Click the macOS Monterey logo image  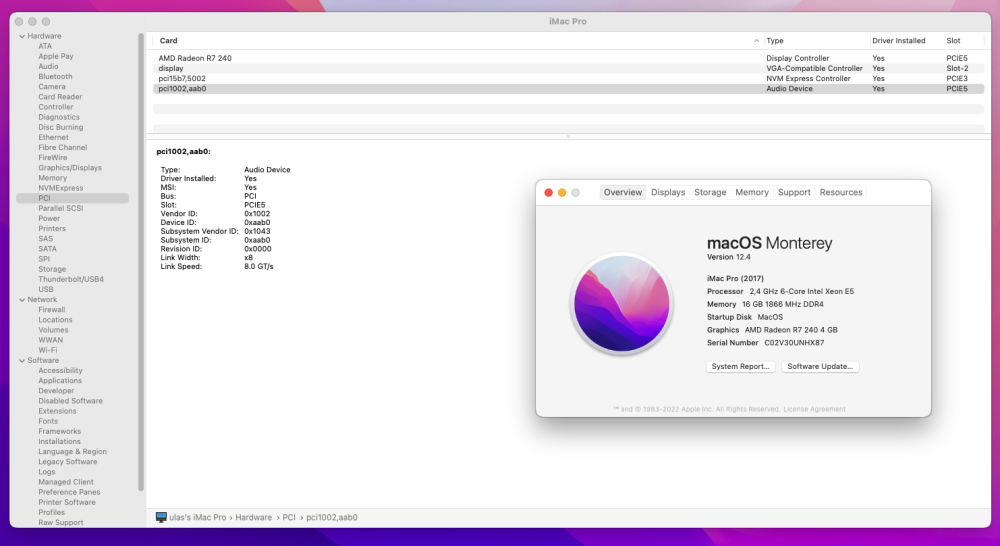(622, 304)
